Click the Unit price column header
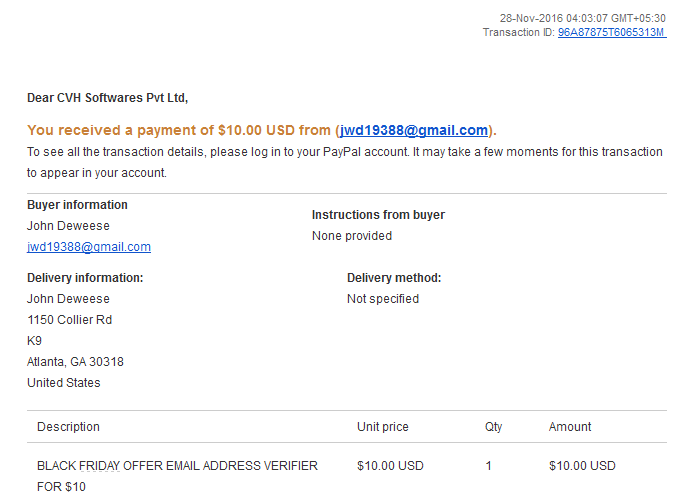The width and height of the screenshot is (695, 503). tap(383, 427)
